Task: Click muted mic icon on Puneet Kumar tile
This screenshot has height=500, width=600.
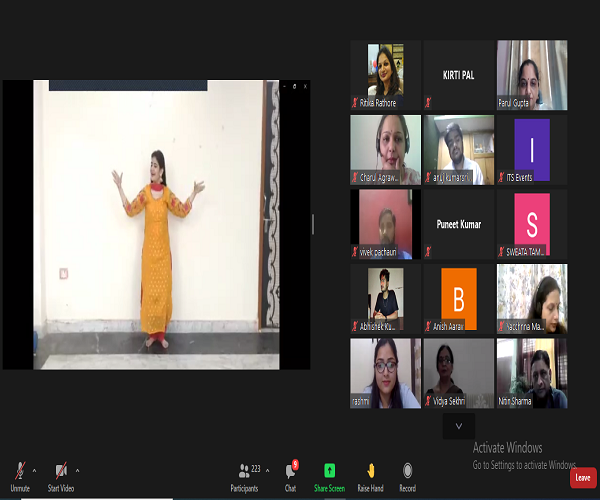Action: coord(428,252)
